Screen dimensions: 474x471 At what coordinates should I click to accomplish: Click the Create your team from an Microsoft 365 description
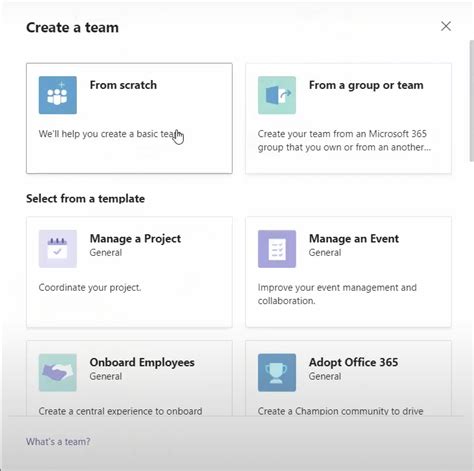pyautogui.click(x=344, y=140)
